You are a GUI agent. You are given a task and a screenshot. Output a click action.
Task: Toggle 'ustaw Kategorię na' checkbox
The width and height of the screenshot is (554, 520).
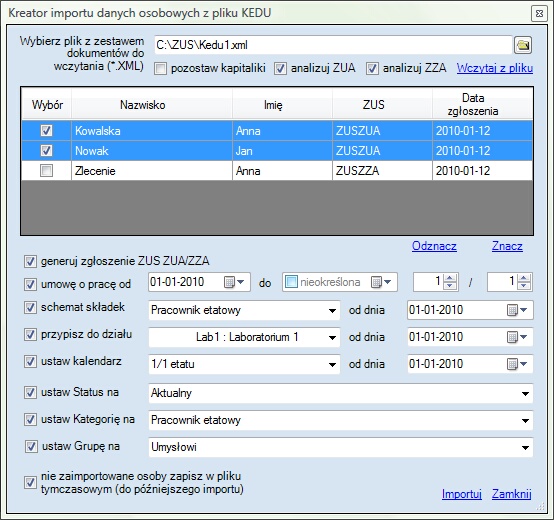point(30,419)
